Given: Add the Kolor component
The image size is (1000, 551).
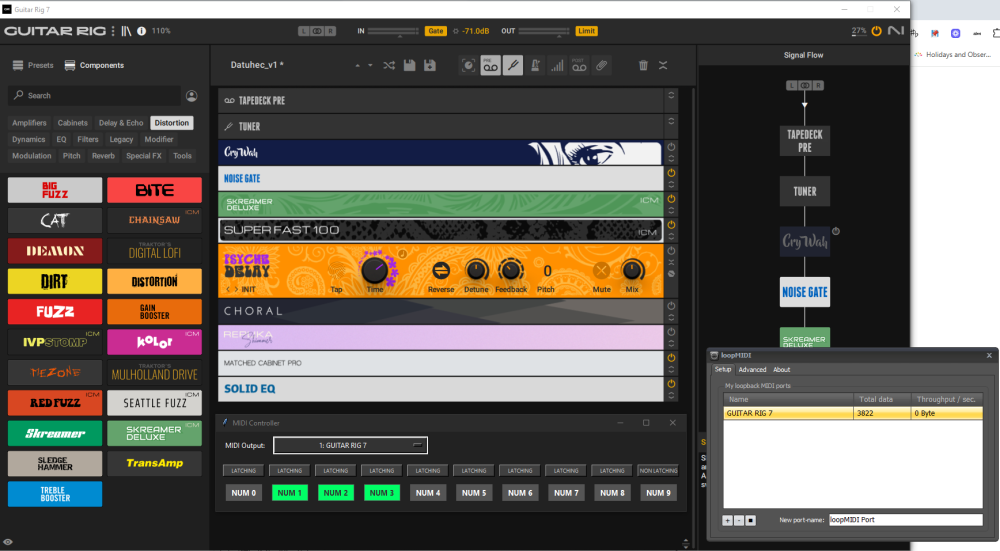Looking at the screenshot, I should click(x=154, y=342).
